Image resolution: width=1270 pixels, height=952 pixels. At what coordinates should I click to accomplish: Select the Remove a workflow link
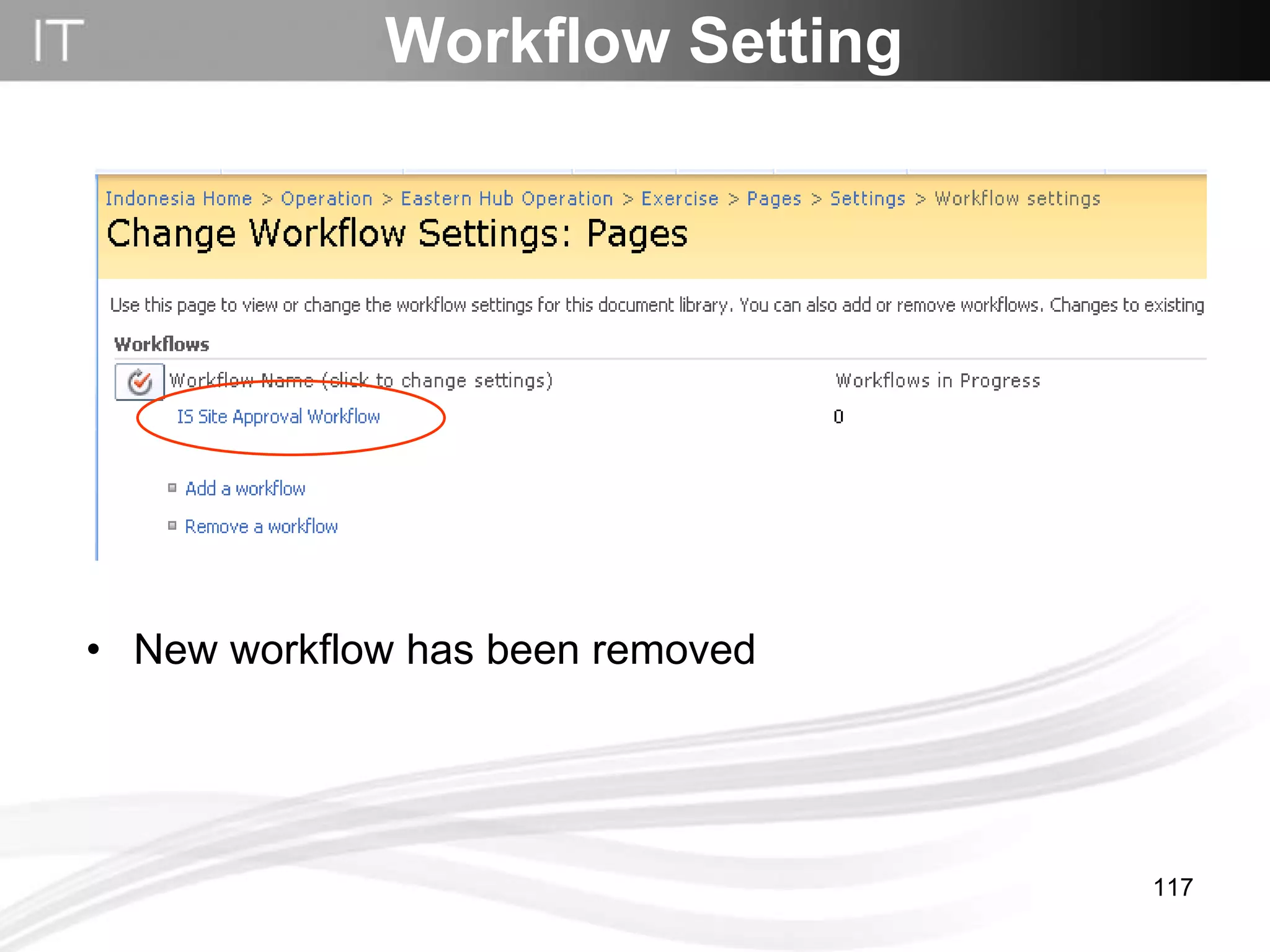point(261,526)
